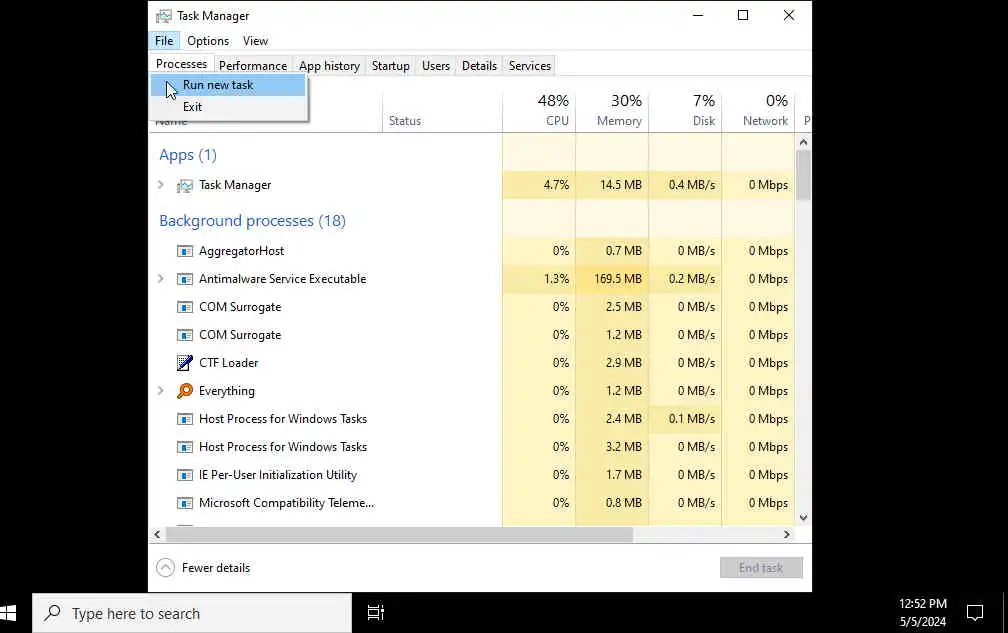This screenshot has width=1008, height=633.
Task: Click the Background processes (18) heading
Action: (x=252, y=220)
